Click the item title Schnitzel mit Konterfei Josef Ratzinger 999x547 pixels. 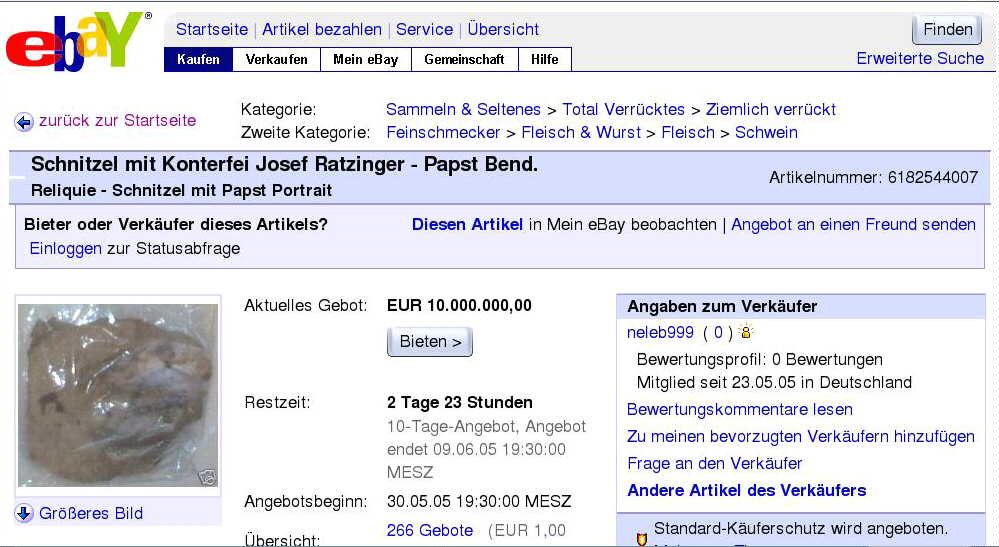click(284, 165)
